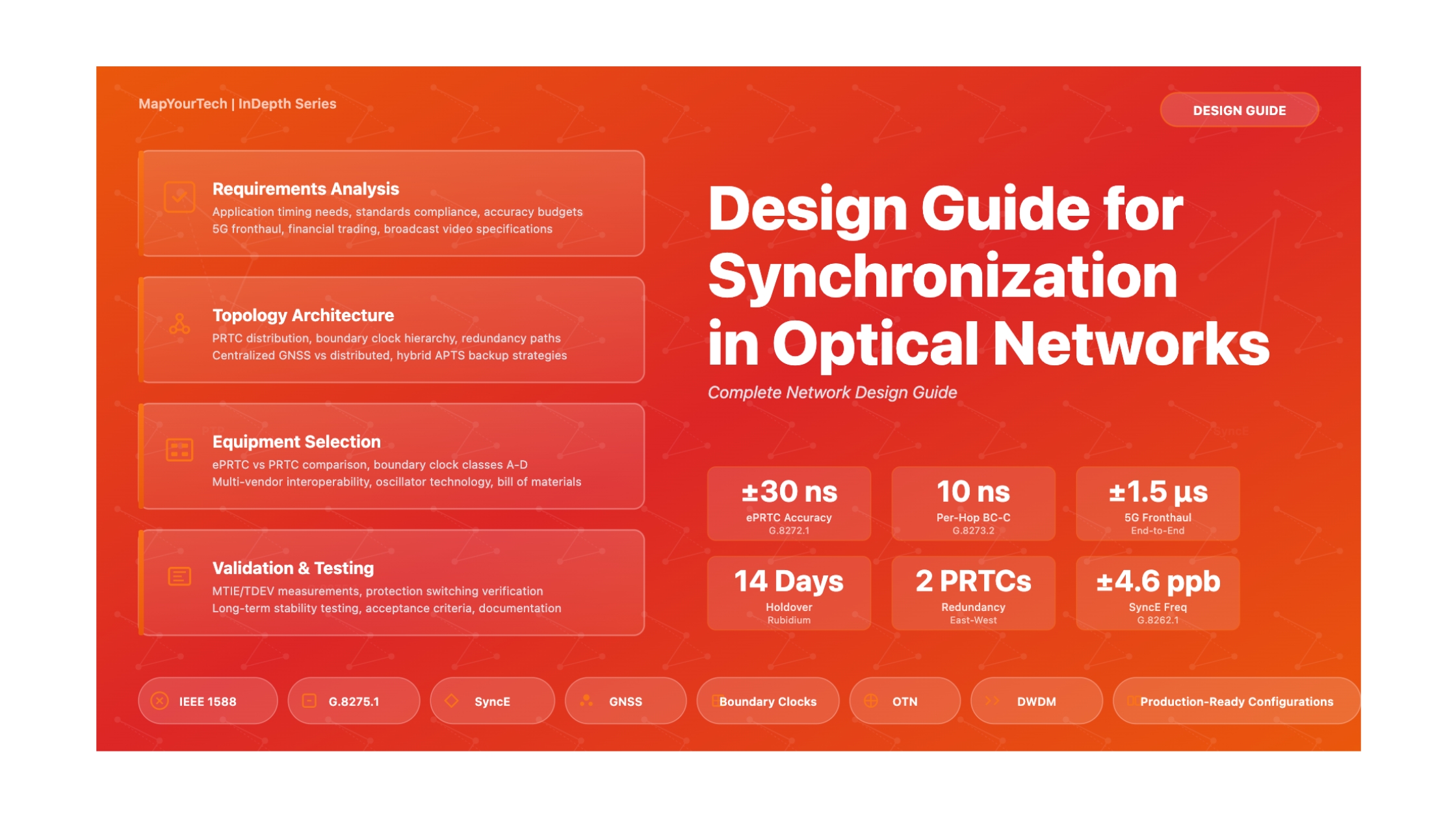1456x819 pixels.
Task: Open the Equipment Selection card
Action: click(x=391, y=456)
